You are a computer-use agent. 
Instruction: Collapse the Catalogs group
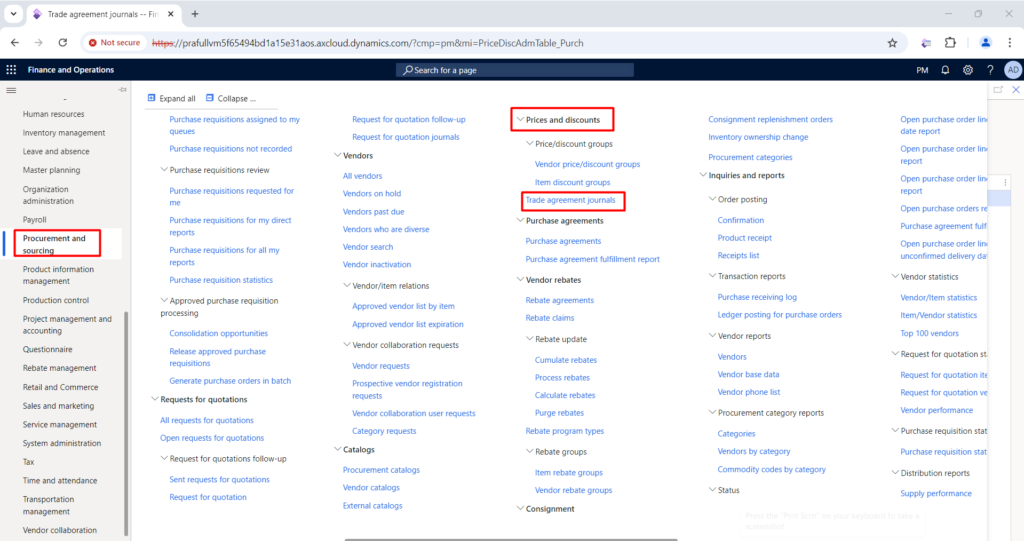[337, 450]
